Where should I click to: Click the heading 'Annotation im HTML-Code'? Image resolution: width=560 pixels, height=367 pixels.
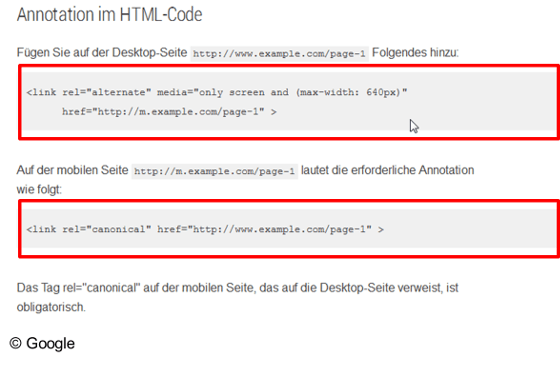pyautogui.click(x=109, y=15)
